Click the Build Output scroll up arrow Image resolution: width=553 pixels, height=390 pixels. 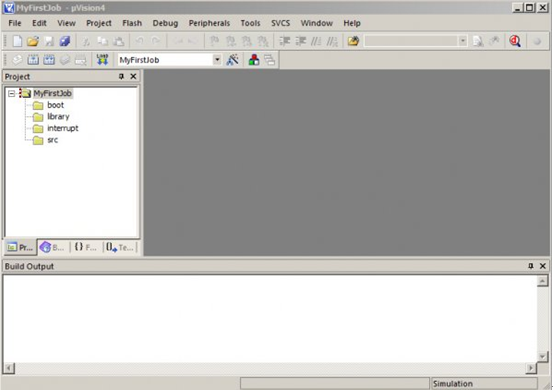542,281
